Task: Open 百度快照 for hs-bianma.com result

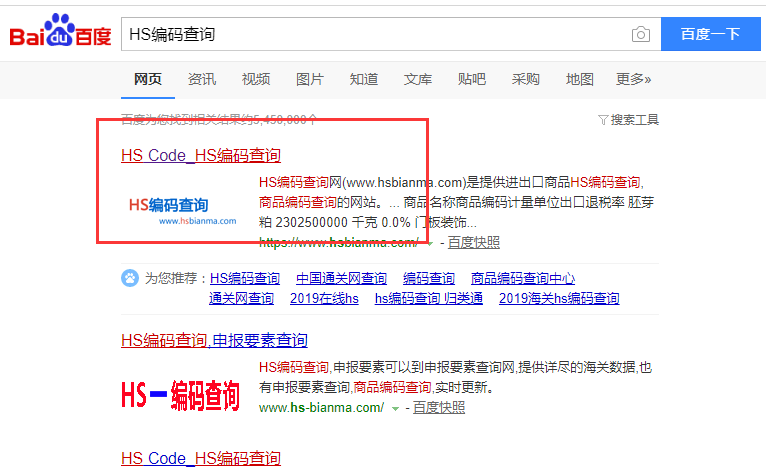Action: 439,407
